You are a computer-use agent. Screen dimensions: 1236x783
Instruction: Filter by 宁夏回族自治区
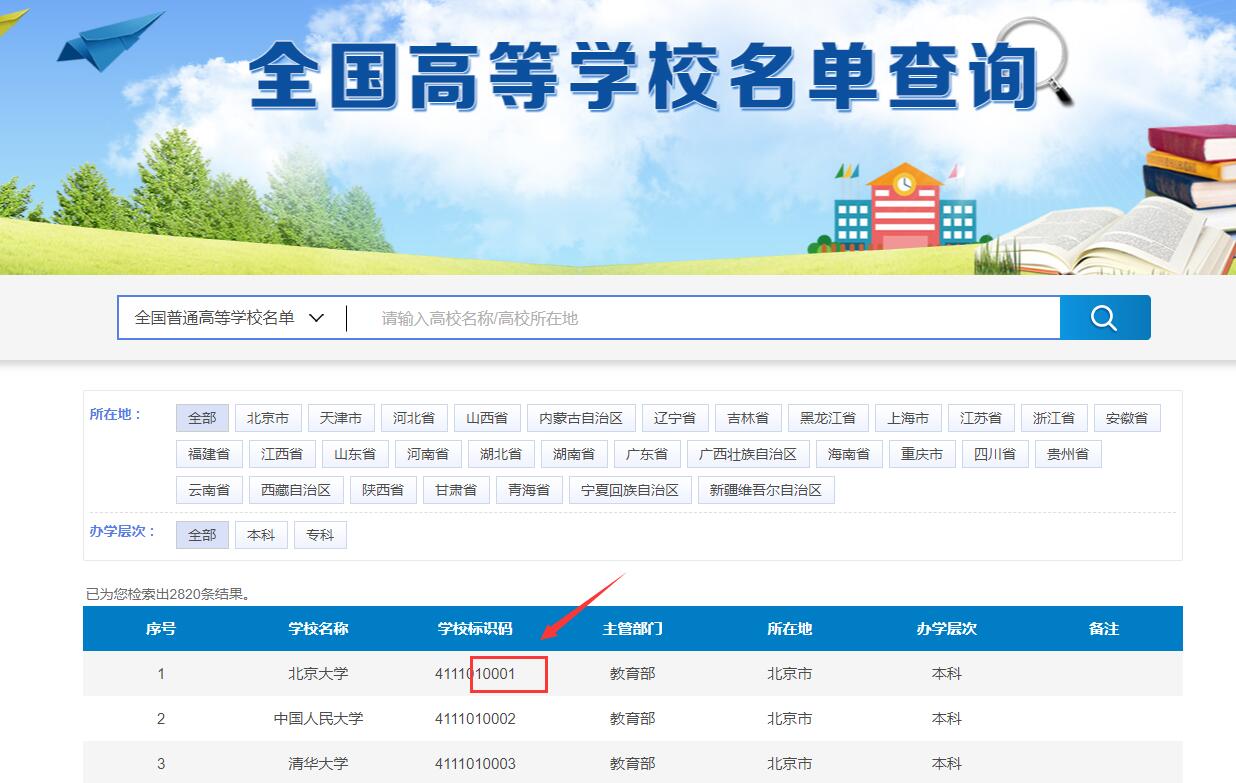click(x=630, y=490)
